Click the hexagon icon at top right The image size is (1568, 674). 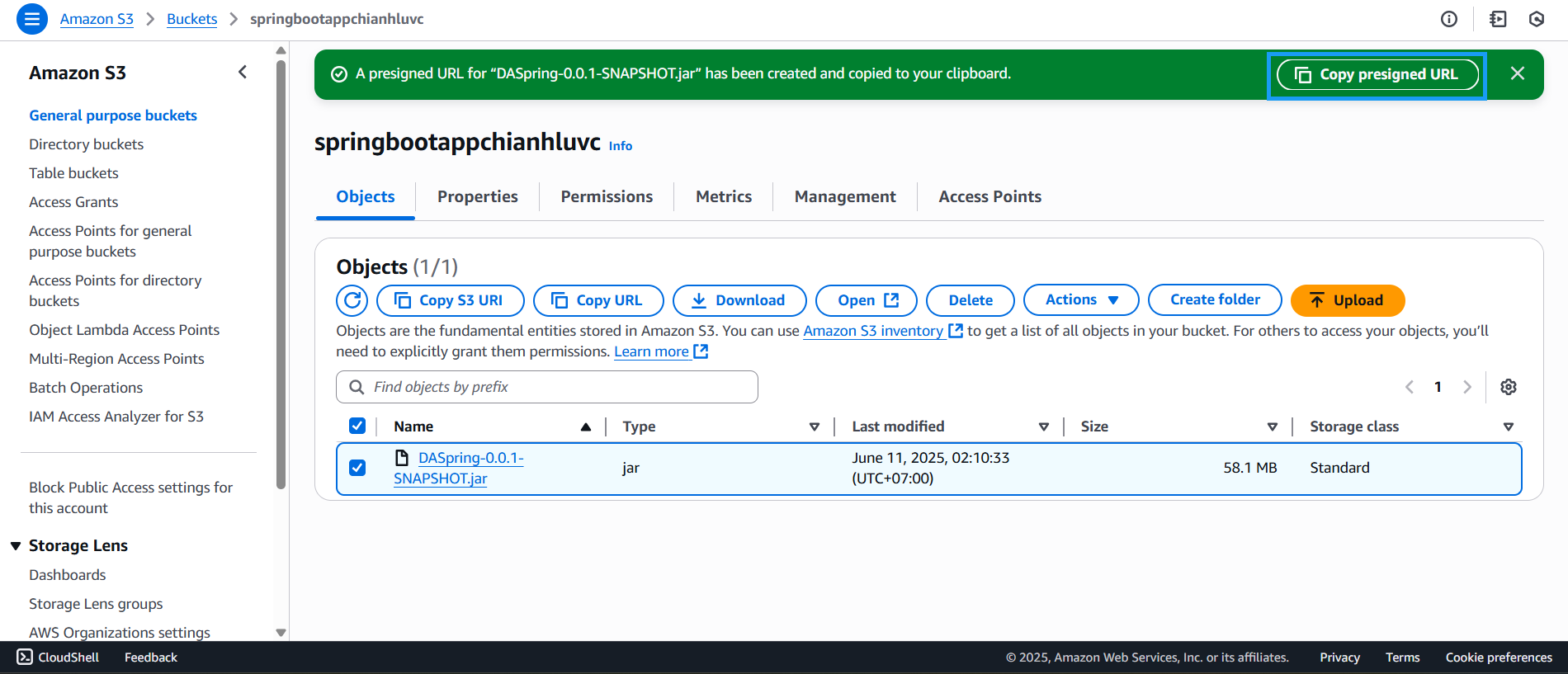coord(1536,19)
